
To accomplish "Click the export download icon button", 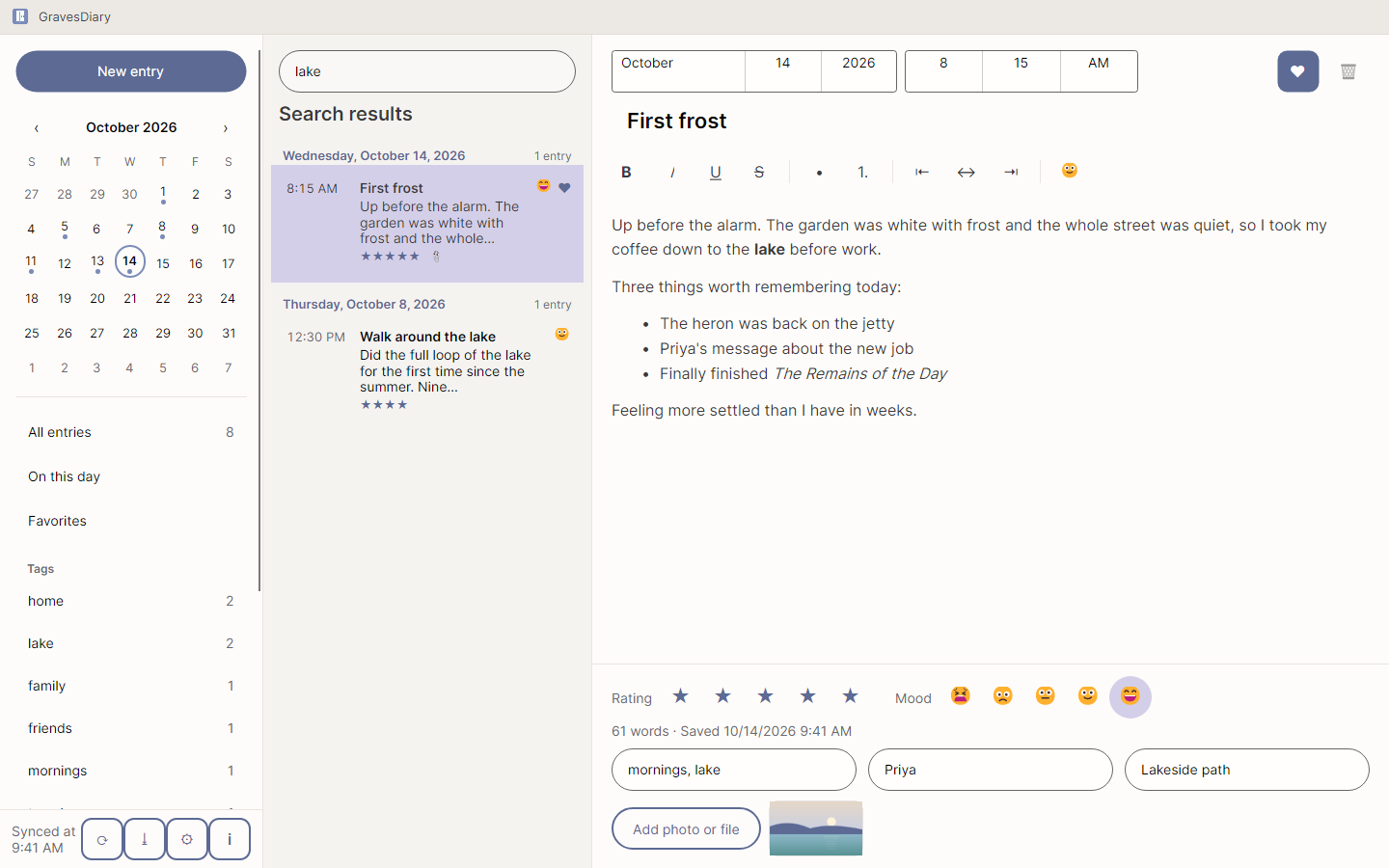I will [145, 839].
